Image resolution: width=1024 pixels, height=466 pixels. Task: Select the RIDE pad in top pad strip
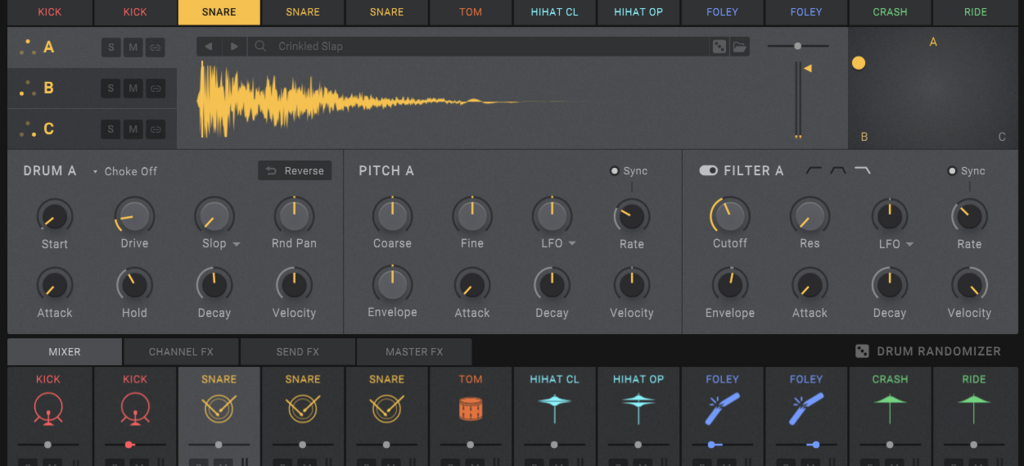975,12
